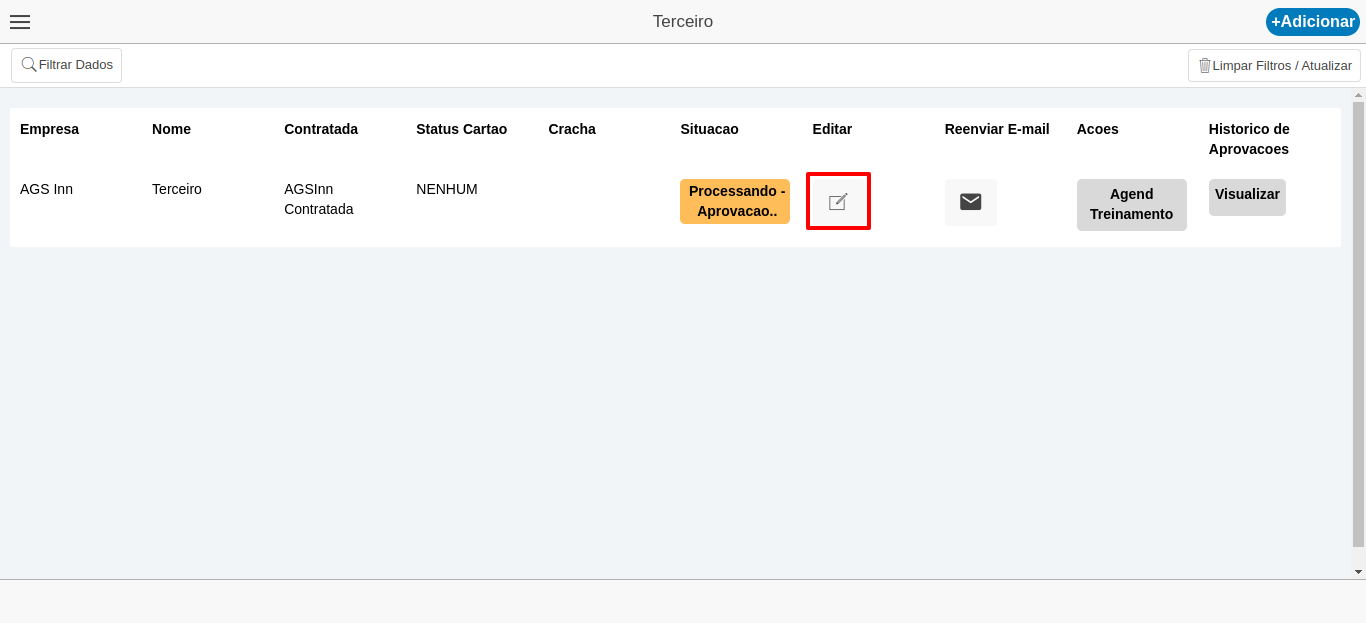Open the Filtrar Dados search filter

point(67,65)
